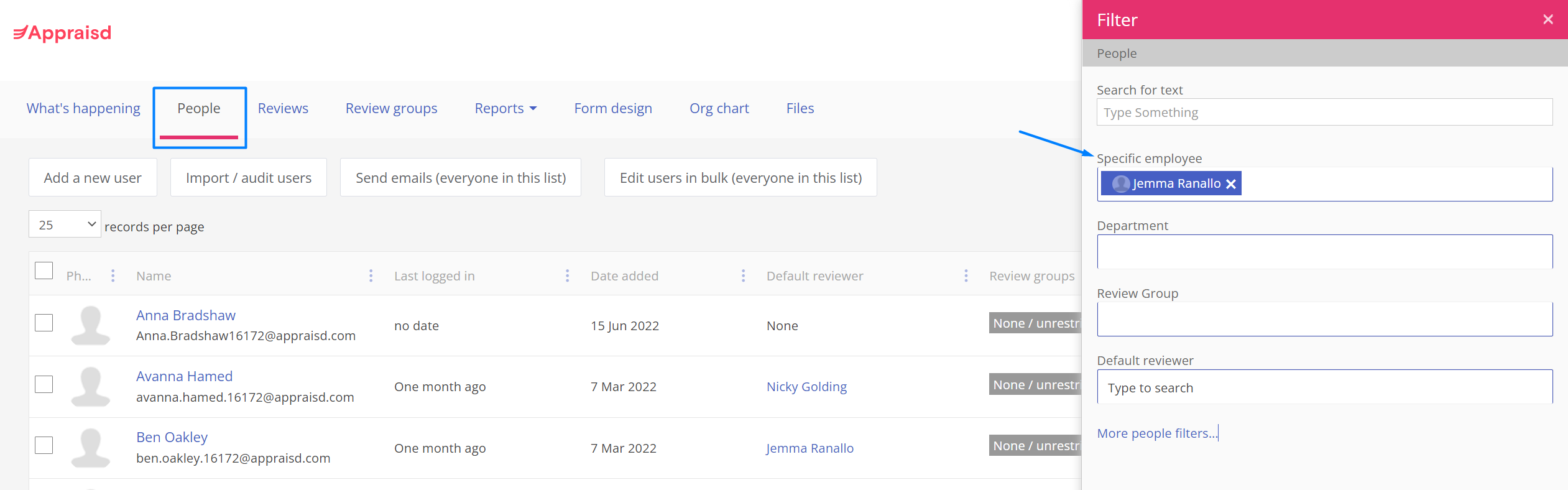Open the Department filter dropdown
The height and width of the screenshot is (490, 1568).
1324,251
